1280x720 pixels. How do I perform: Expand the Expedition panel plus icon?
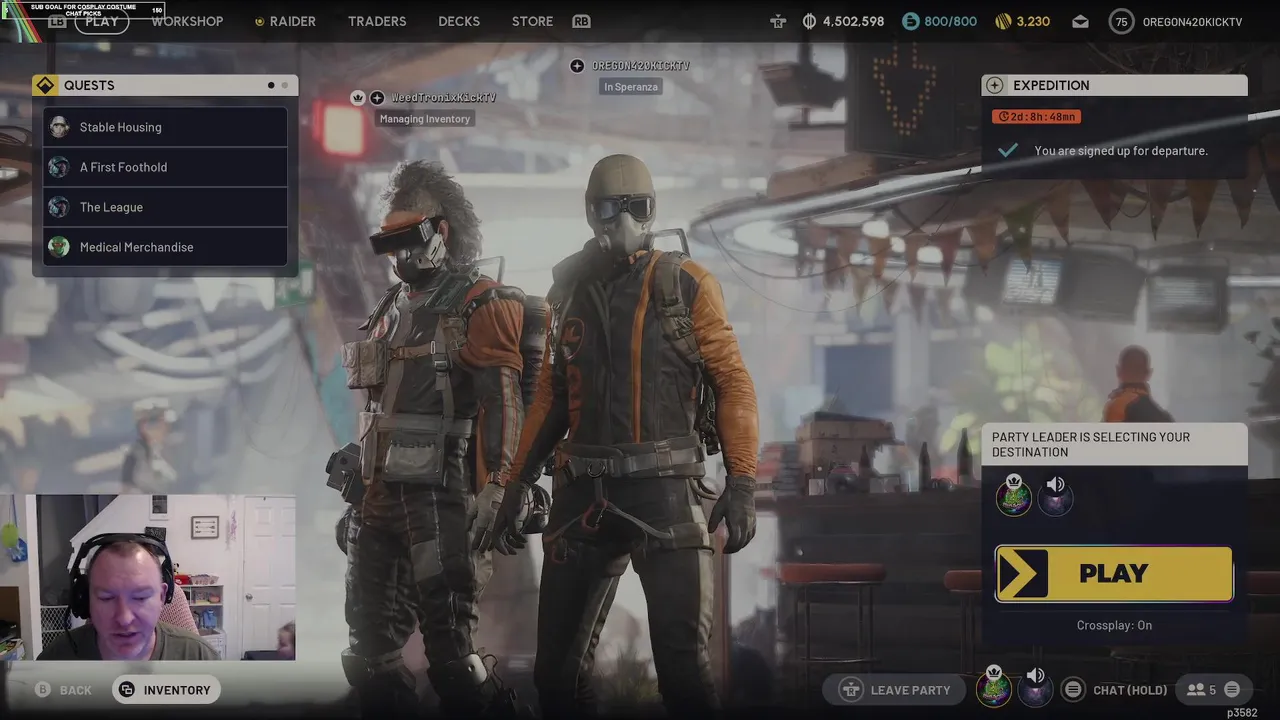(x=994, y=85)
